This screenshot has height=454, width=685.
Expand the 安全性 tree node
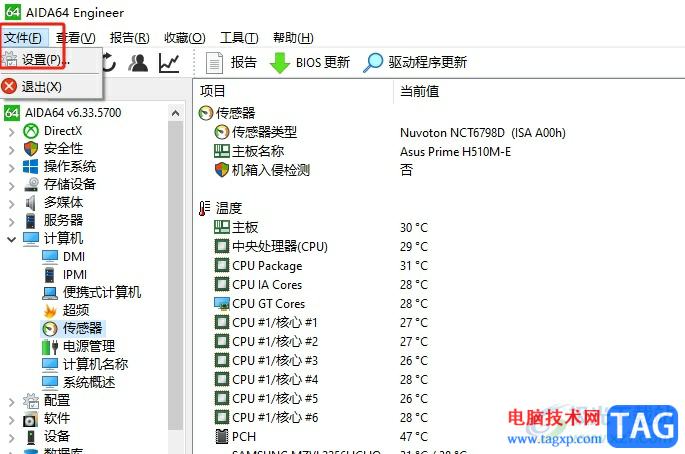pyautogui.click(x=12, y=149)
